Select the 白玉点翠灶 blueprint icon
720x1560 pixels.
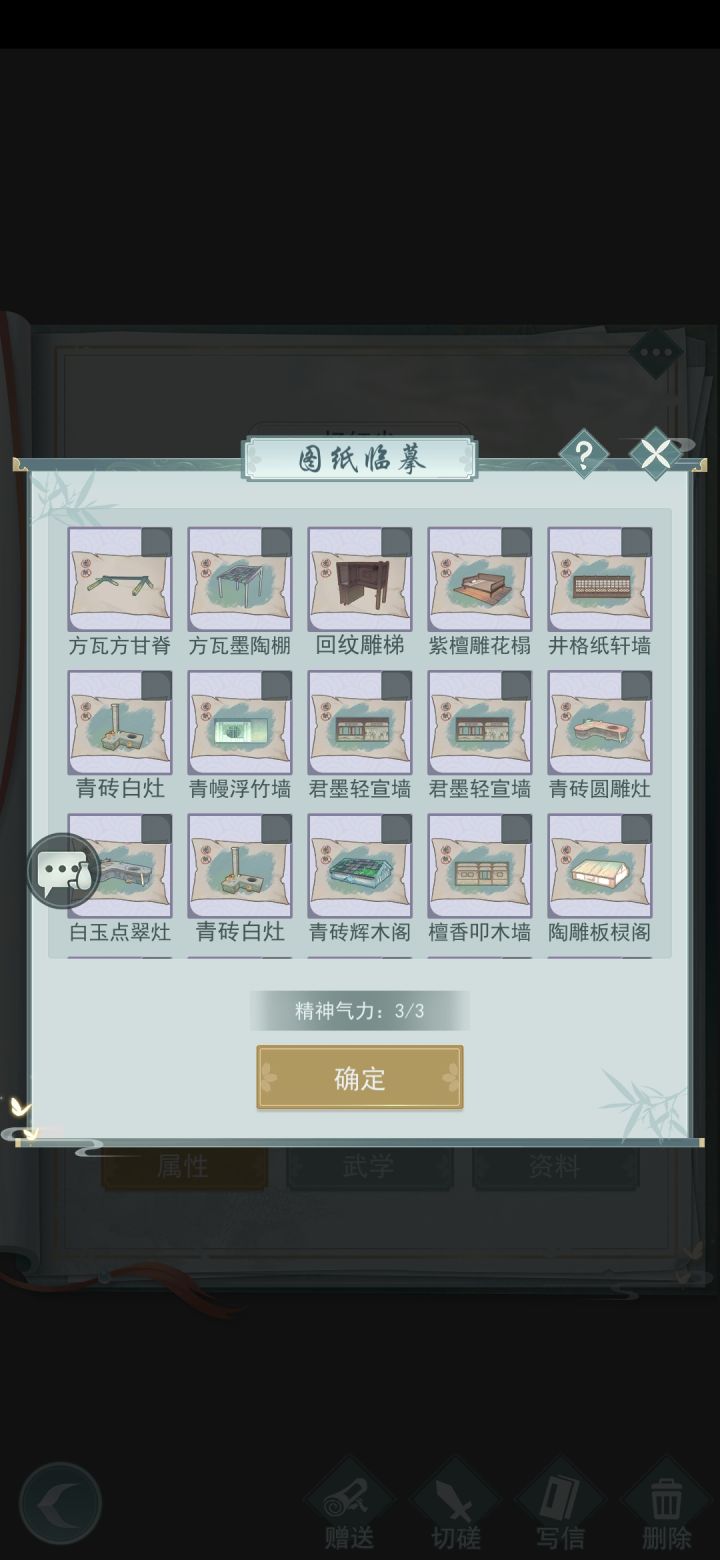click(x=120, y=866)
